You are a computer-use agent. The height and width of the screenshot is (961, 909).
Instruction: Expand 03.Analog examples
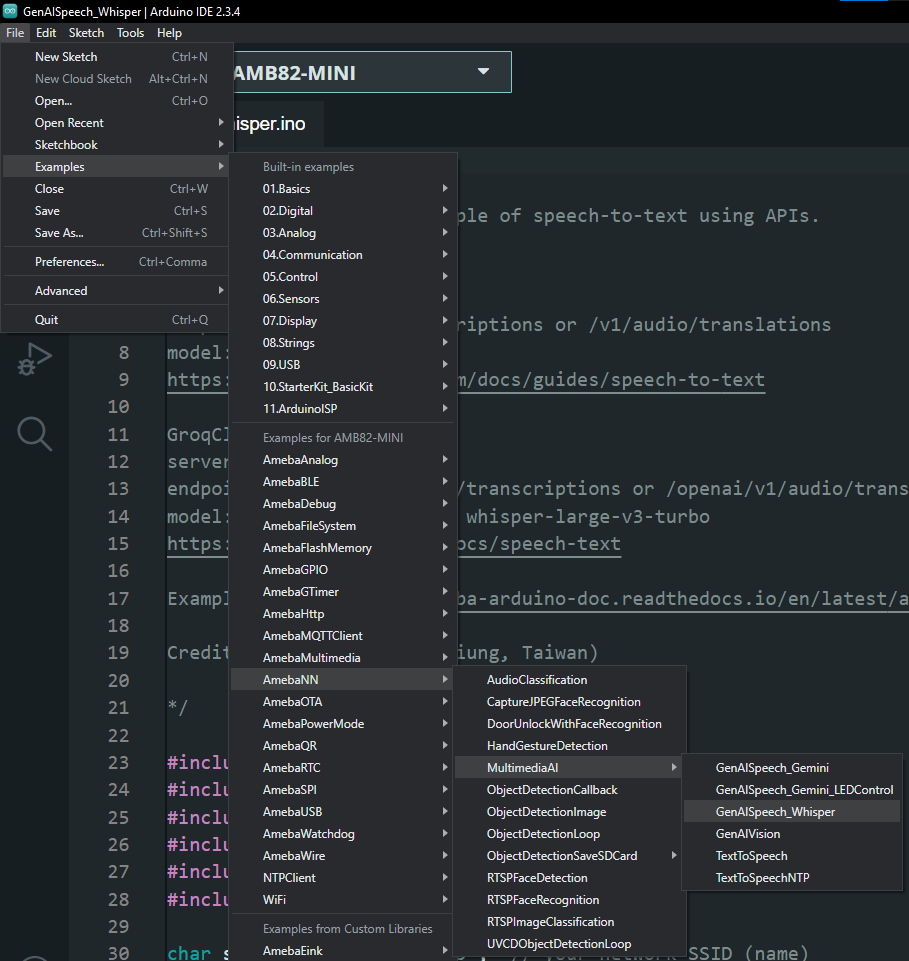343,233
